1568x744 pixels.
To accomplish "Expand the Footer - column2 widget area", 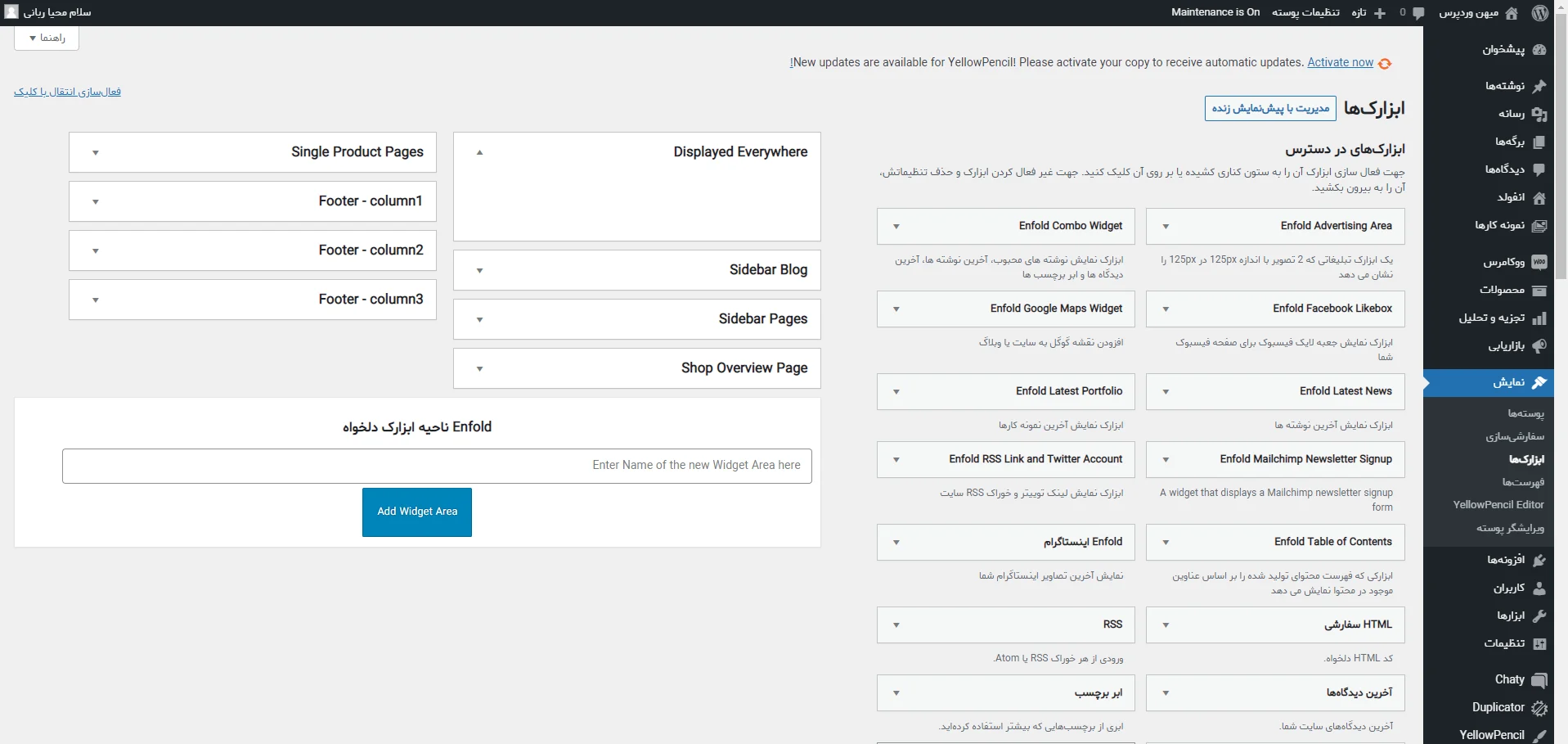I will coord(96,250).
